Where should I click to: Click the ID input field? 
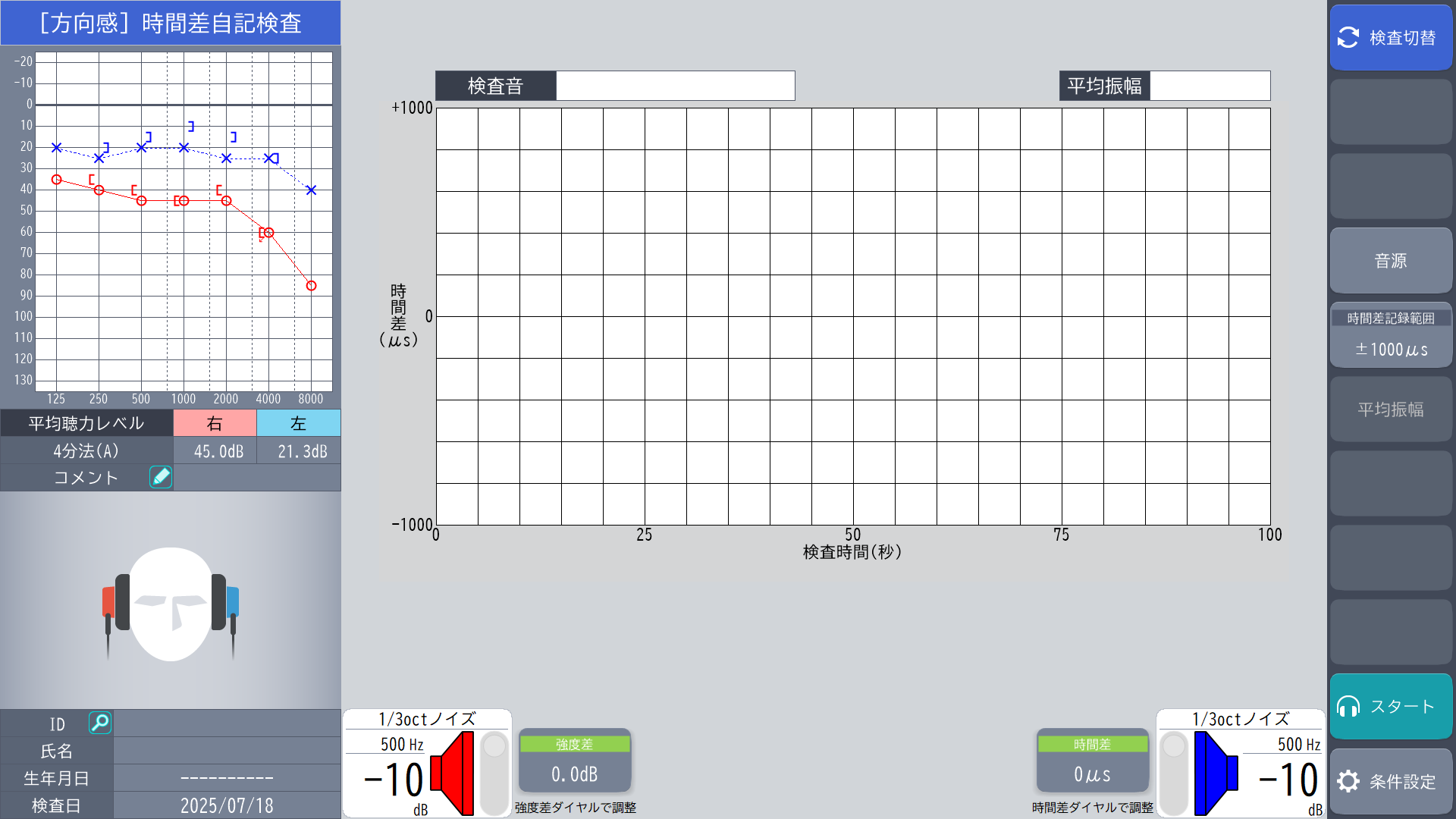pyautogui.click(x=227, y=723)
